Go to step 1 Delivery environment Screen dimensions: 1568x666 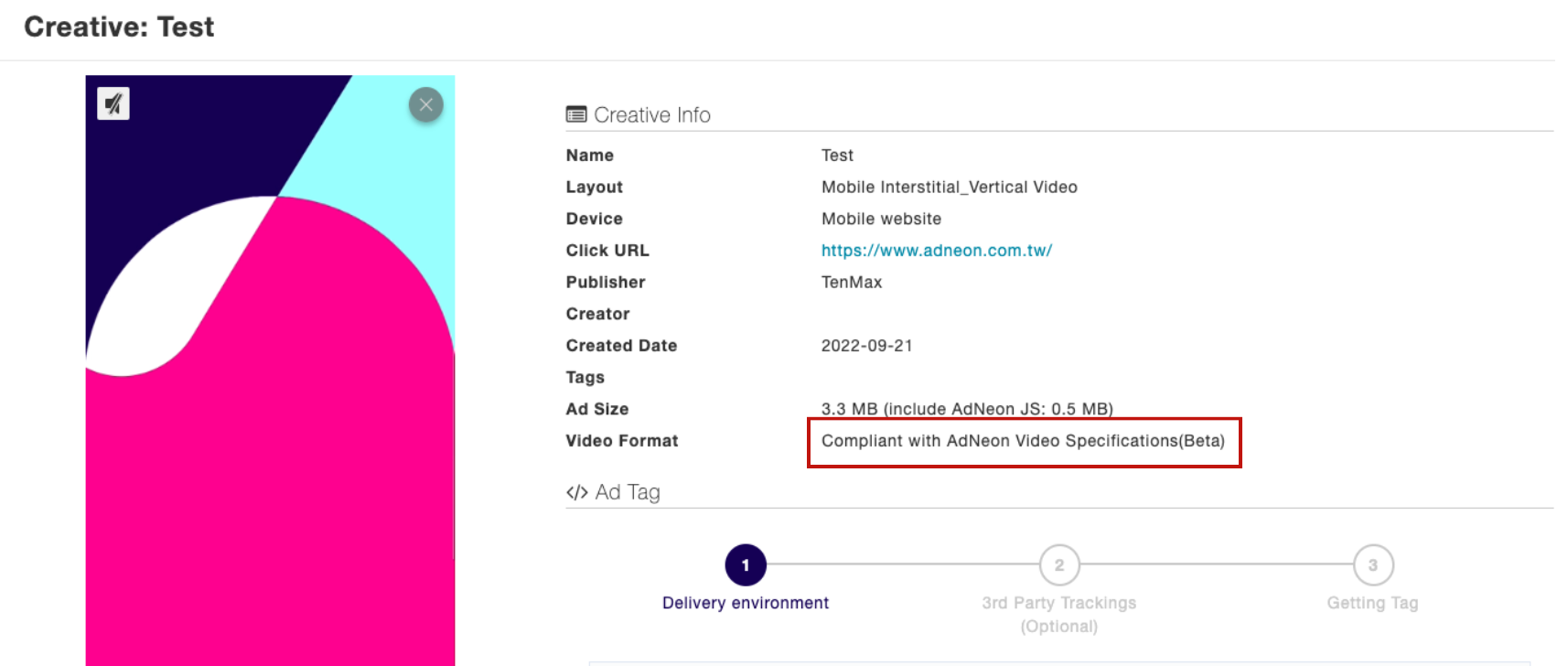point(746,565)
